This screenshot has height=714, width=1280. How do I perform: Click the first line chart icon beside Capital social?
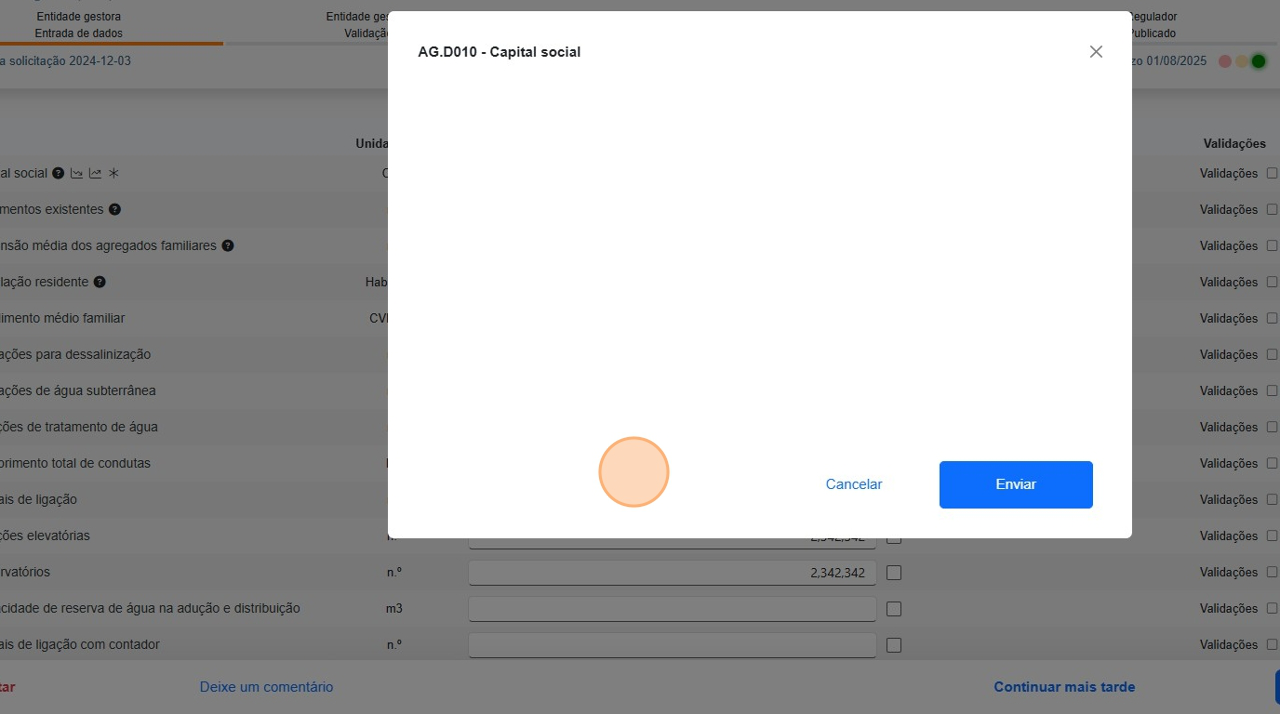pyautogui.click(x=76, y=173)
